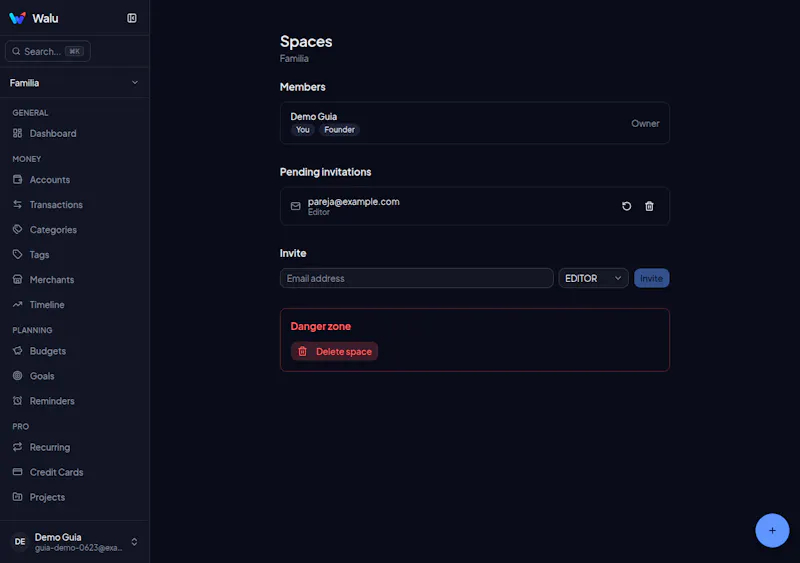This screenshot has height=563, width=800.
Task: Open Reminders in sidebar
Action: click(74, 401)
